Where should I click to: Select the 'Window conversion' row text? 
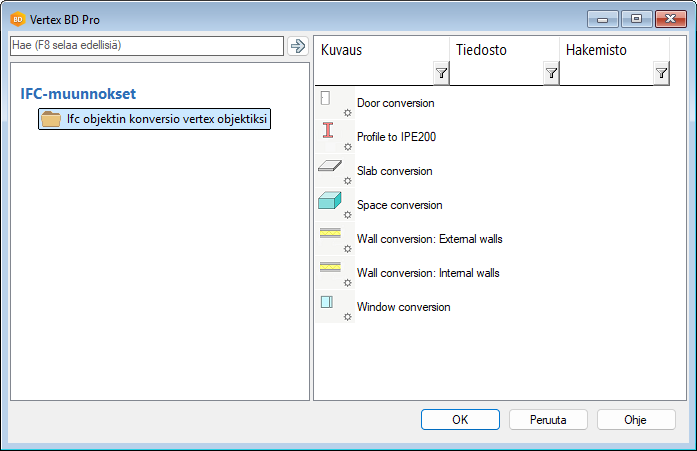[404, 307]
